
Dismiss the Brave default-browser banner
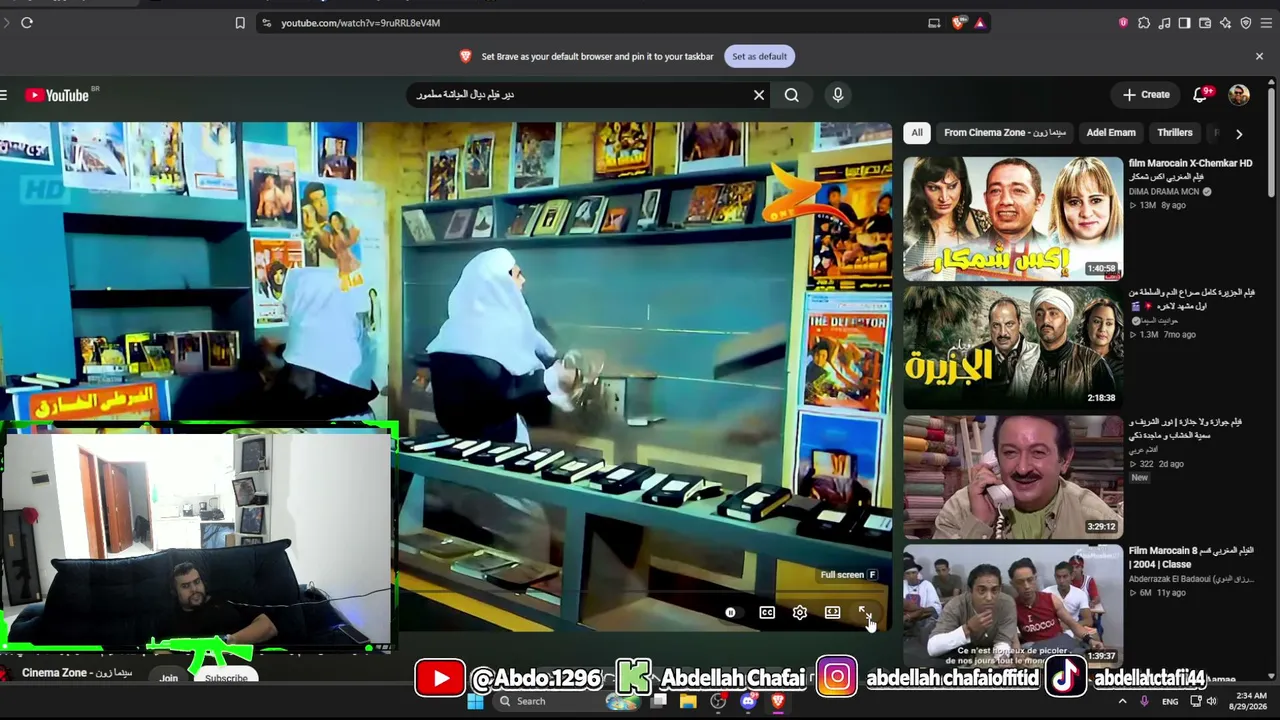1259,56
